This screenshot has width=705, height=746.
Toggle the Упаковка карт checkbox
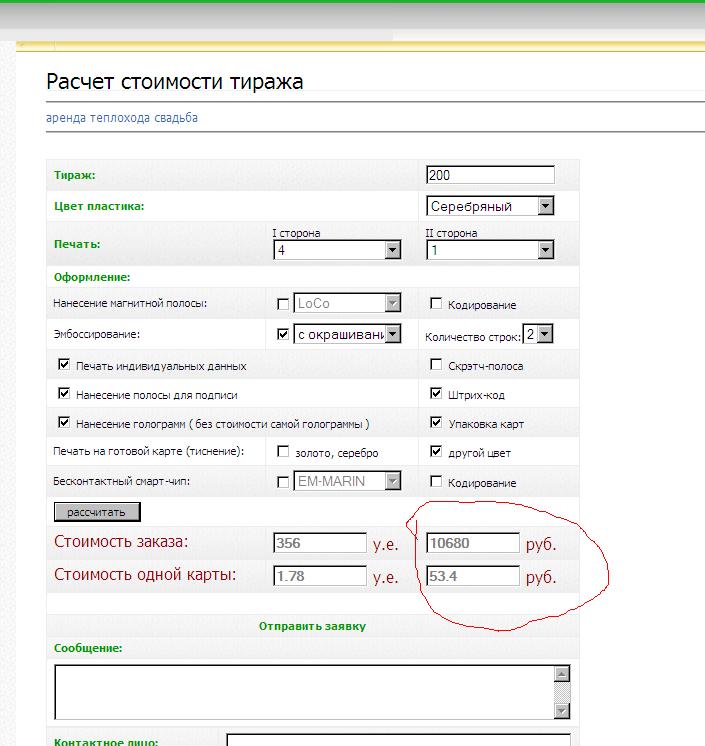436,423
